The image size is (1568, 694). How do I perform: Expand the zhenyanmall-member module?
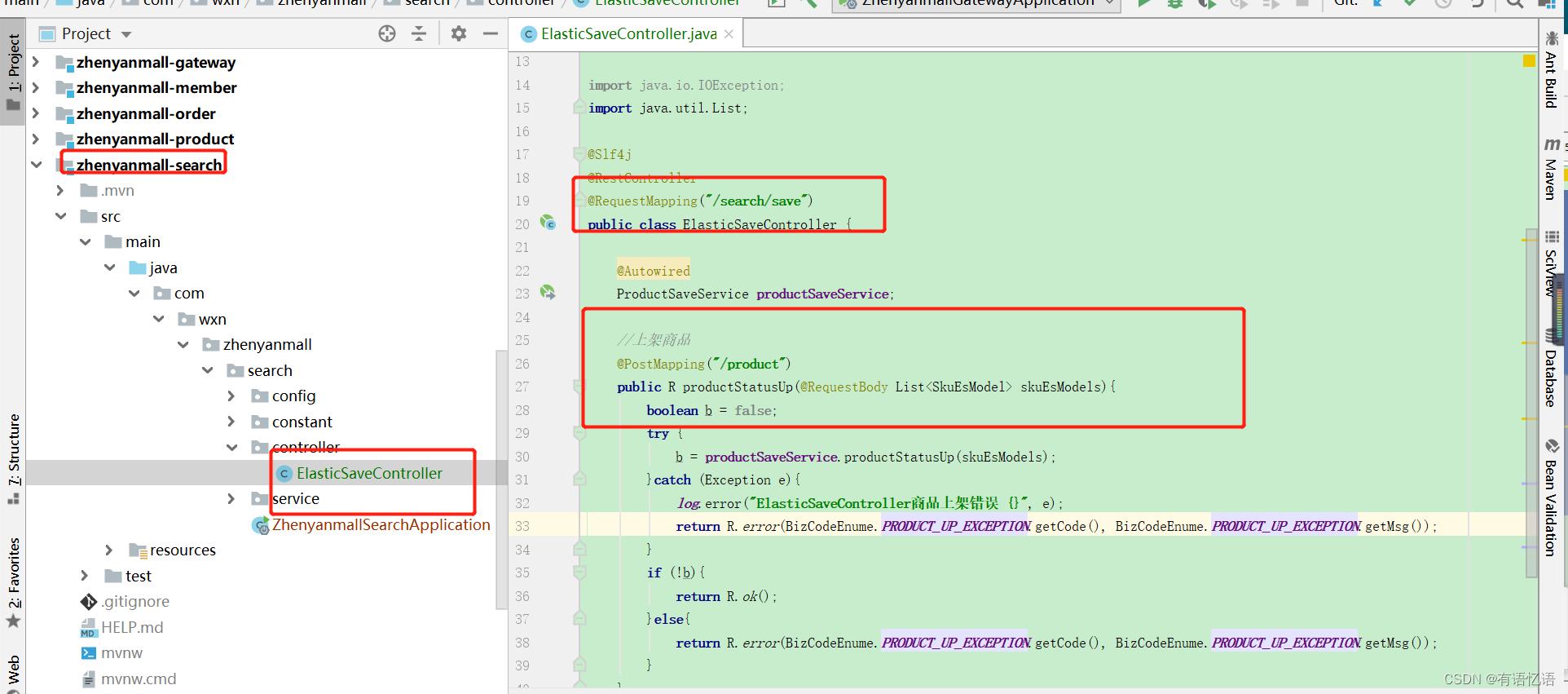pos(36,87)
